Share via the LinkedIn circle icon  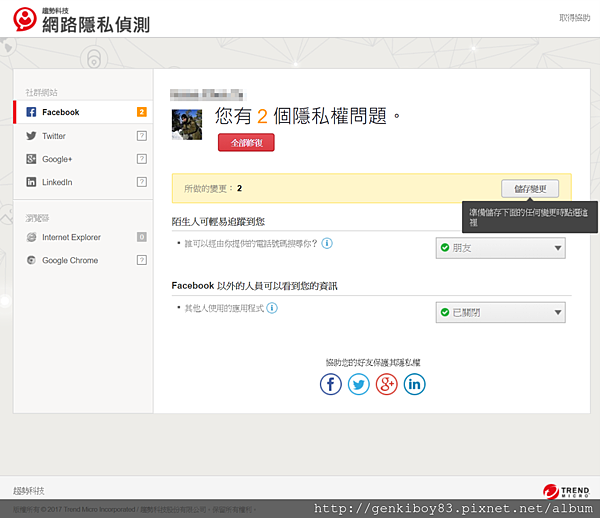[x=414, y=384]
